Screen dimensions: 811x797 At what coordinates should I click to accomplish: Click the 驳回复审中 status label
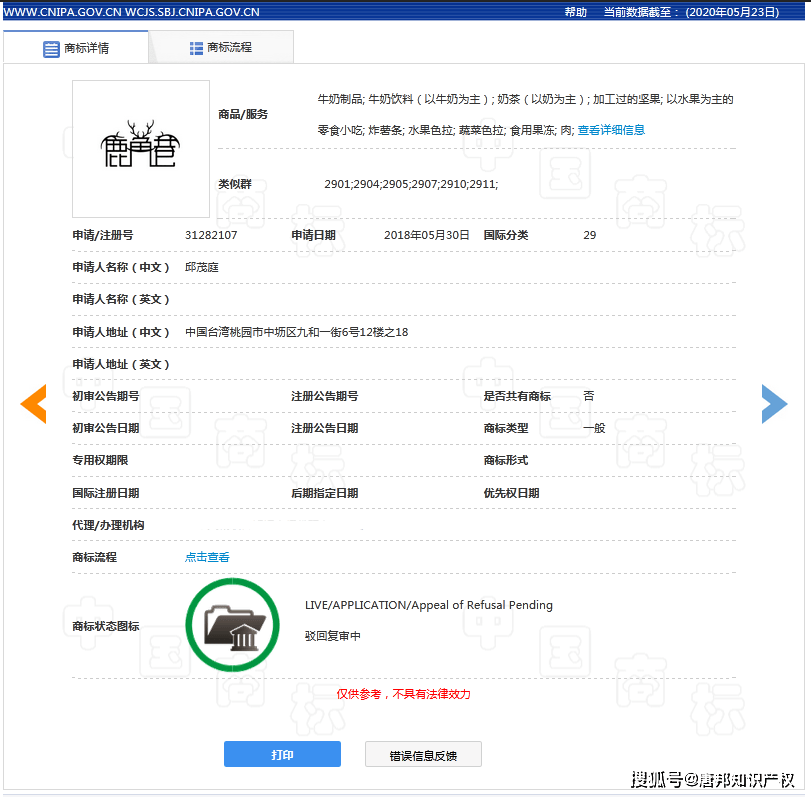point(332,636)
